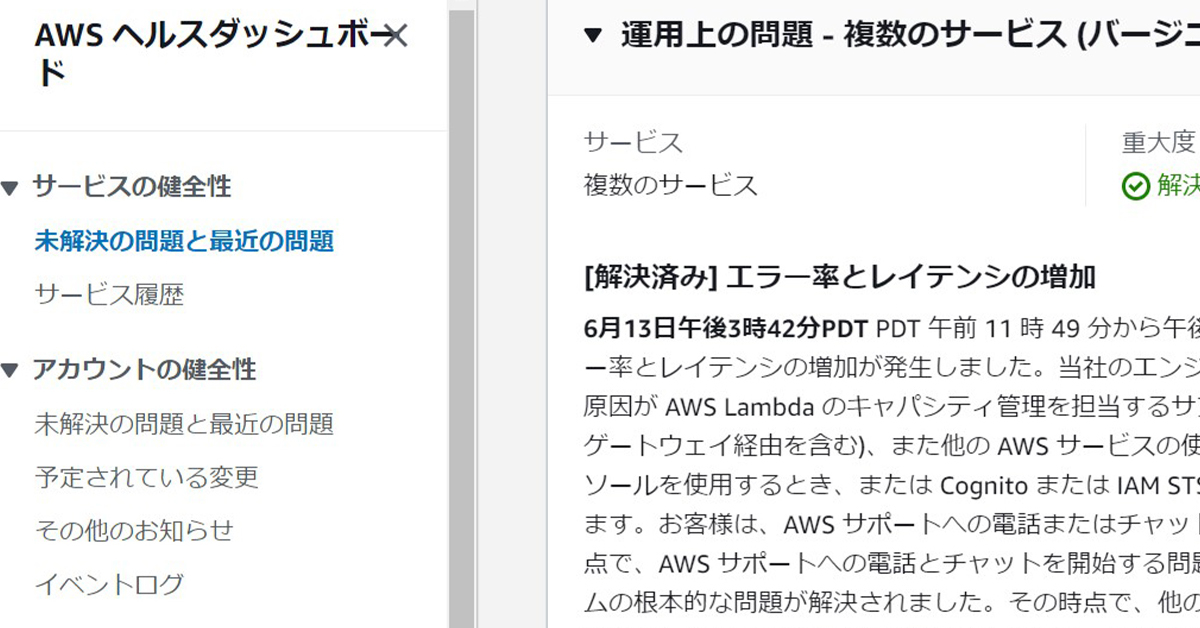Open 未解決の問題と最近の問題 under サービスの健全性
Viewport: 1200px width, 628px height.
(184, 241)
